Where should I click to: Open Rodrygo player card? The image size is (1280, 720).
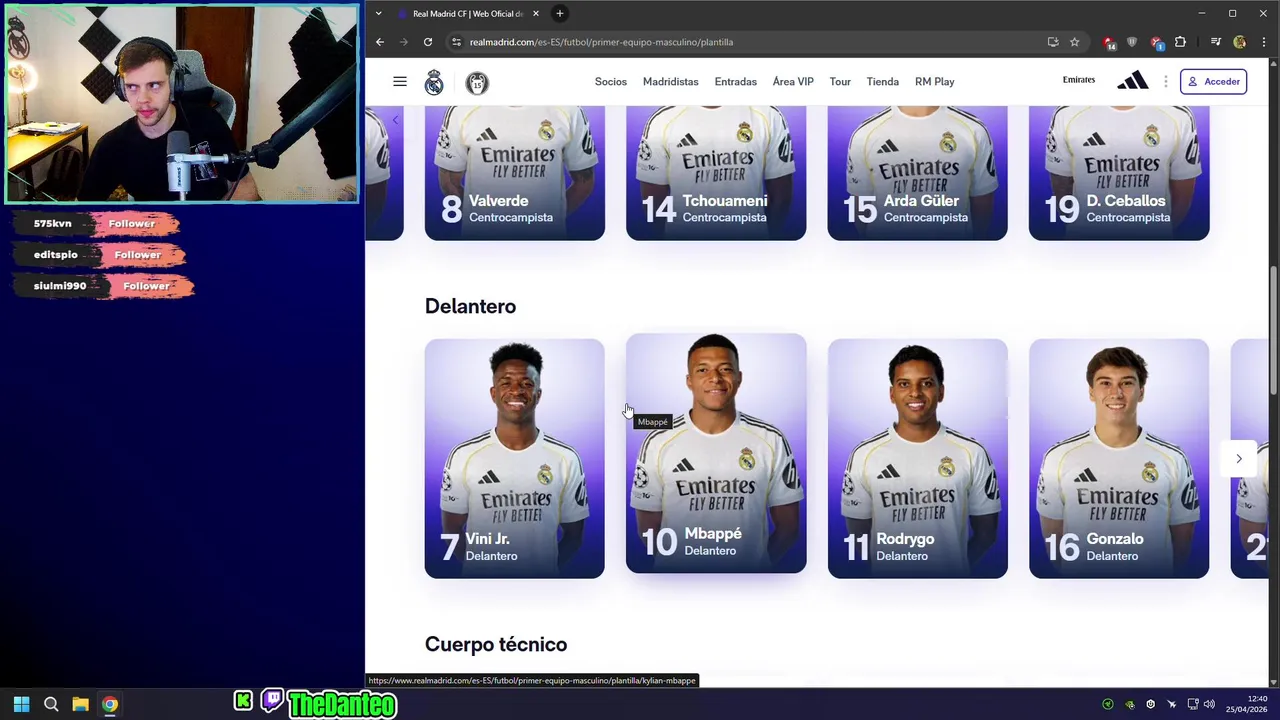coord(917,458)
